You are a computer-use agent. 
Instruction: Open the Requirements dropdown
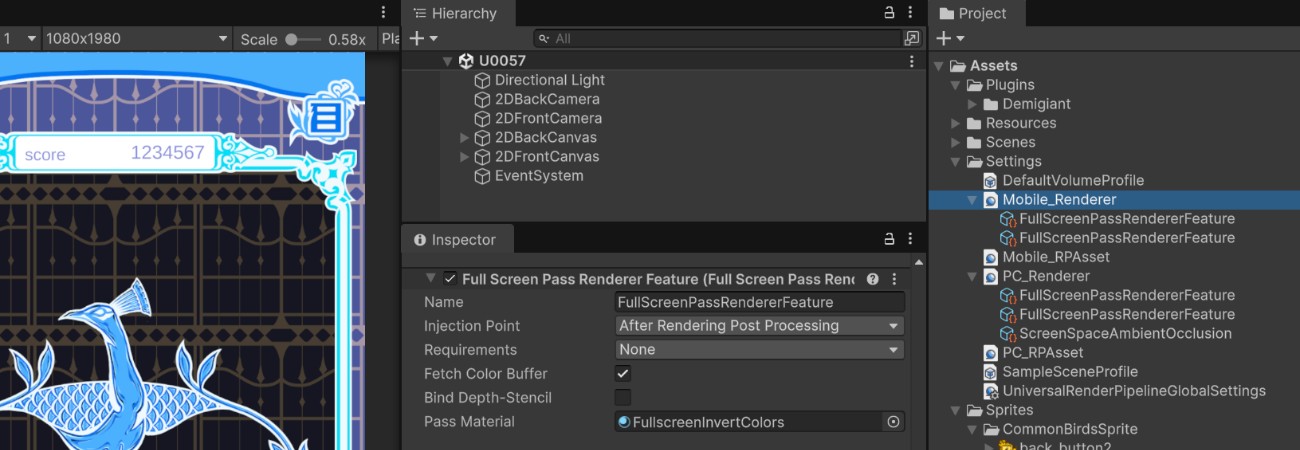[759, 350]
